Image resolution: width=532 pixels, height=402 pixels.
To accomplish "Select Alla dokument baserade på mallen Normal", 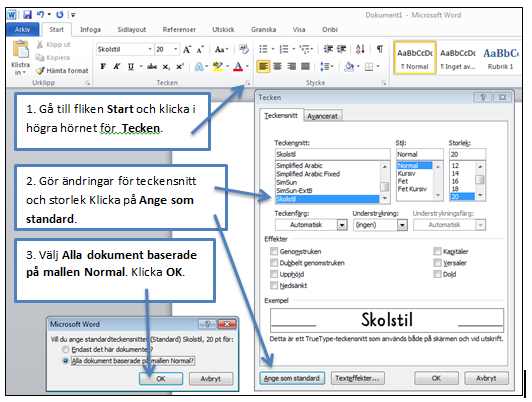I will pyautogui.click(x=65, y=361).
